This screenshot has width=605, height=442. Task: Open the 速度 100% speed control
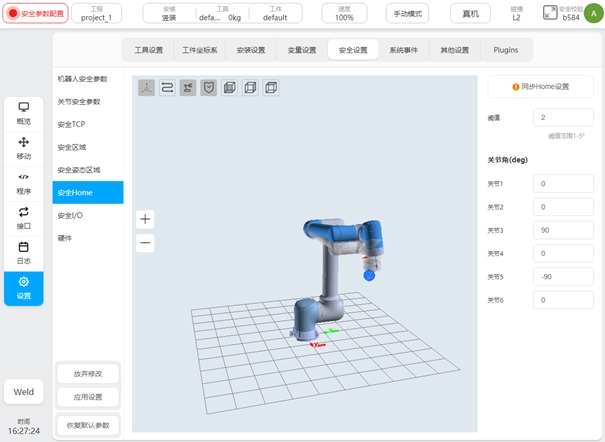pyautogui.click(x=344, y=13)
